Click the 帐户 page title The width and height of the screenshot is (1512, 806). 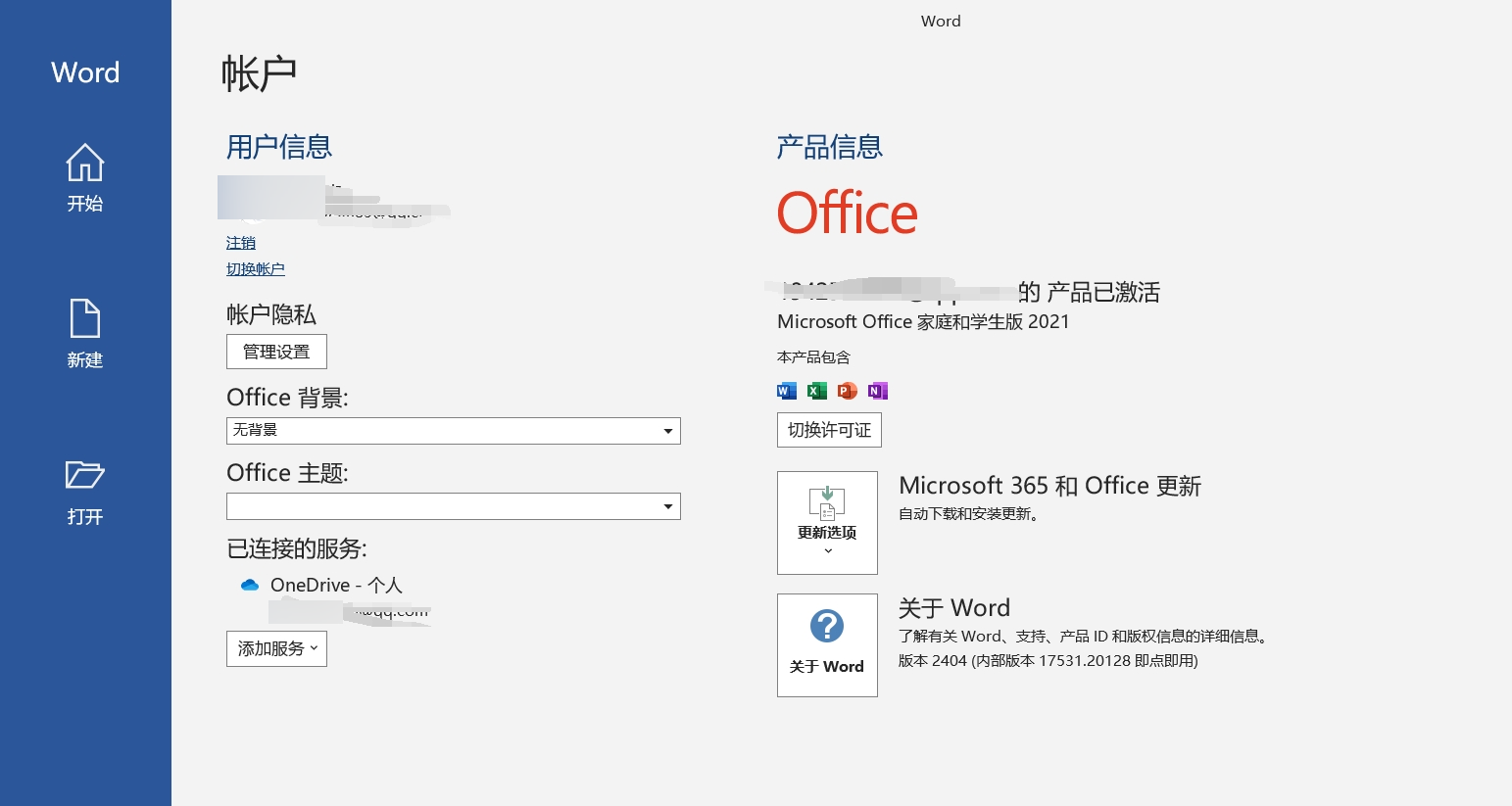pyautogui.click(x=259, y=73)
